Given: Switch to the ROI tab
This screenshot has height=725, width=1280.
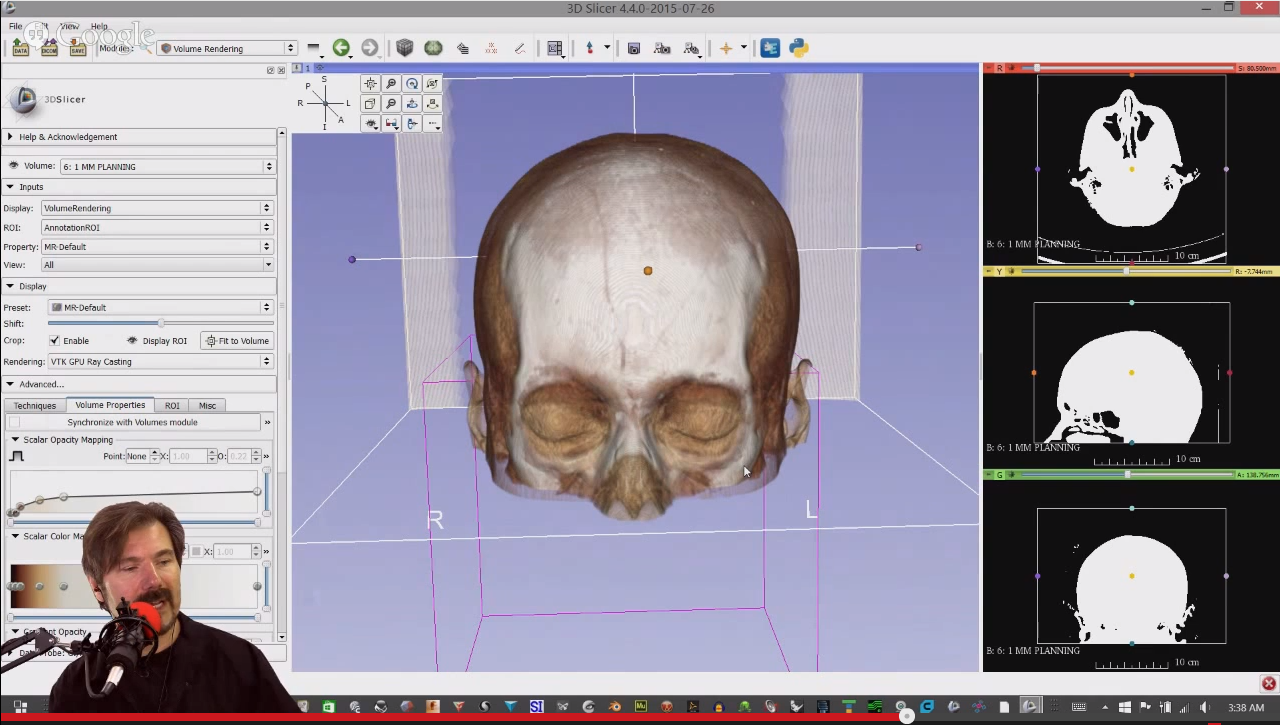Looking at the screenshot, I should coord(172,405).
